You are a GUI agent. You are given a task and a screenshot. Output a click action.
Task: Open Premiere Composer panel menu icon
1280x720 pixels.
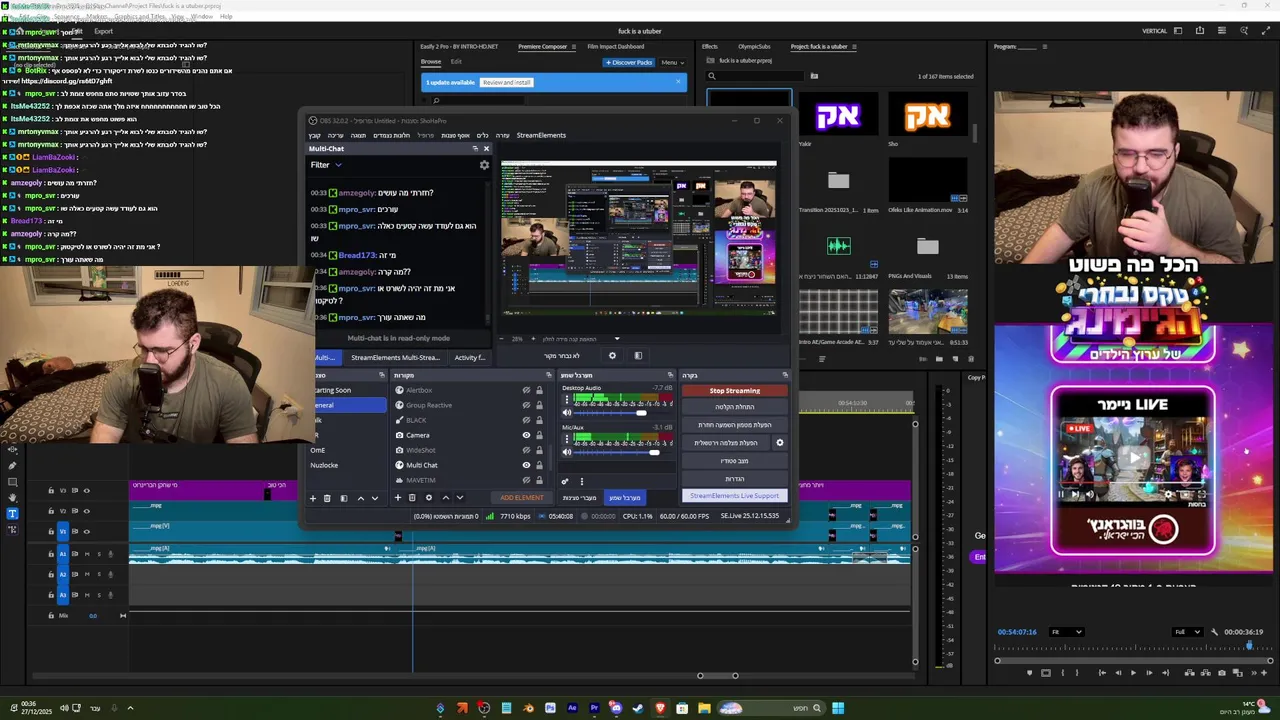click(x=572, y=47)
